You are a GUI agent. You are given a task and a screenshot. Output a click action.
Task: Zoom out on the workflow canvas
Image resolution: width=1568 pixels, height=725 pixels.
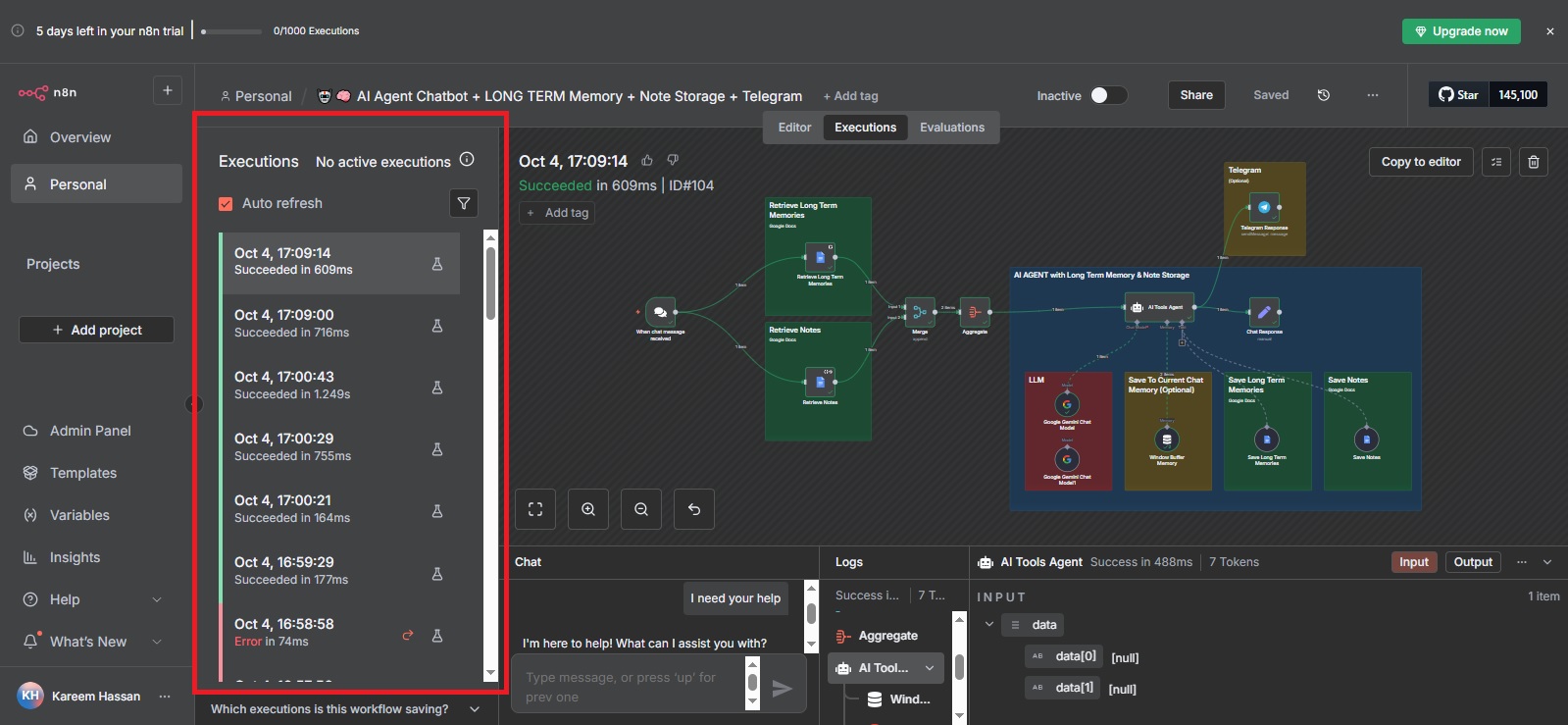point(641,509)
